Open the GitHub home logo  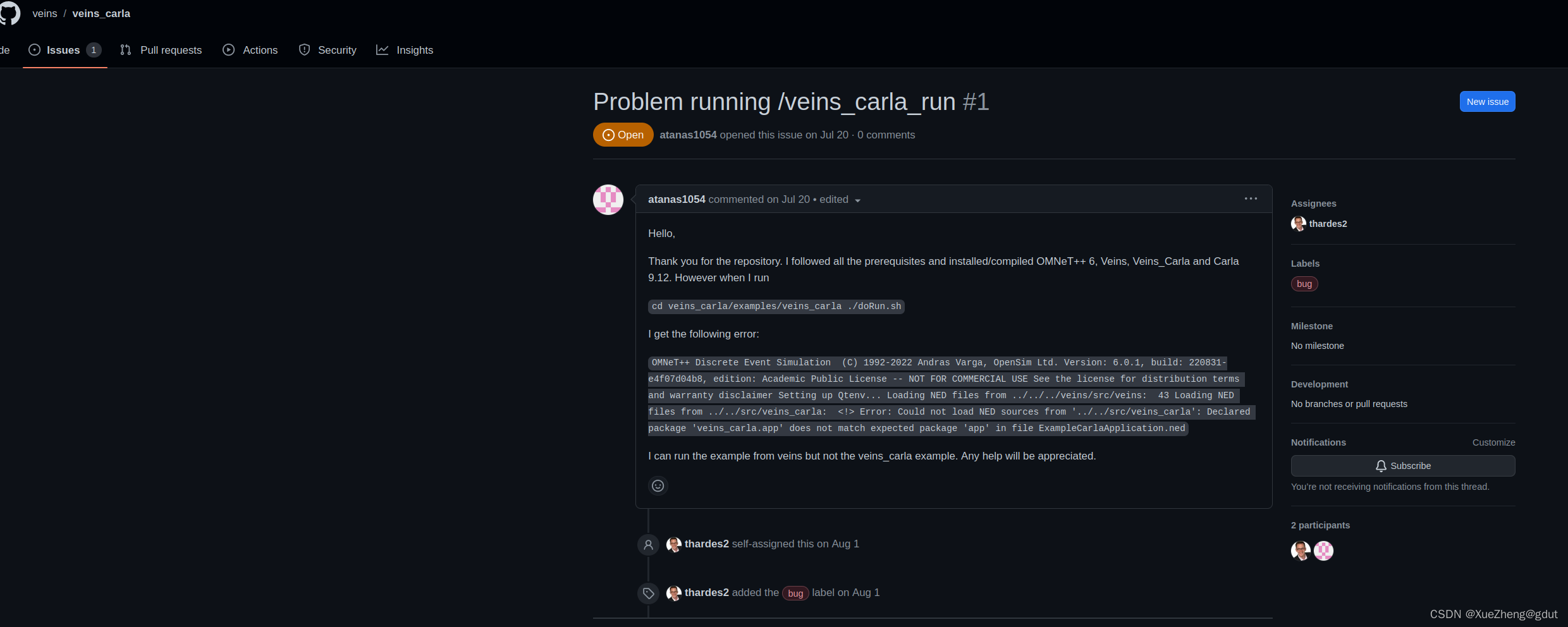click(x=9, y=13)
